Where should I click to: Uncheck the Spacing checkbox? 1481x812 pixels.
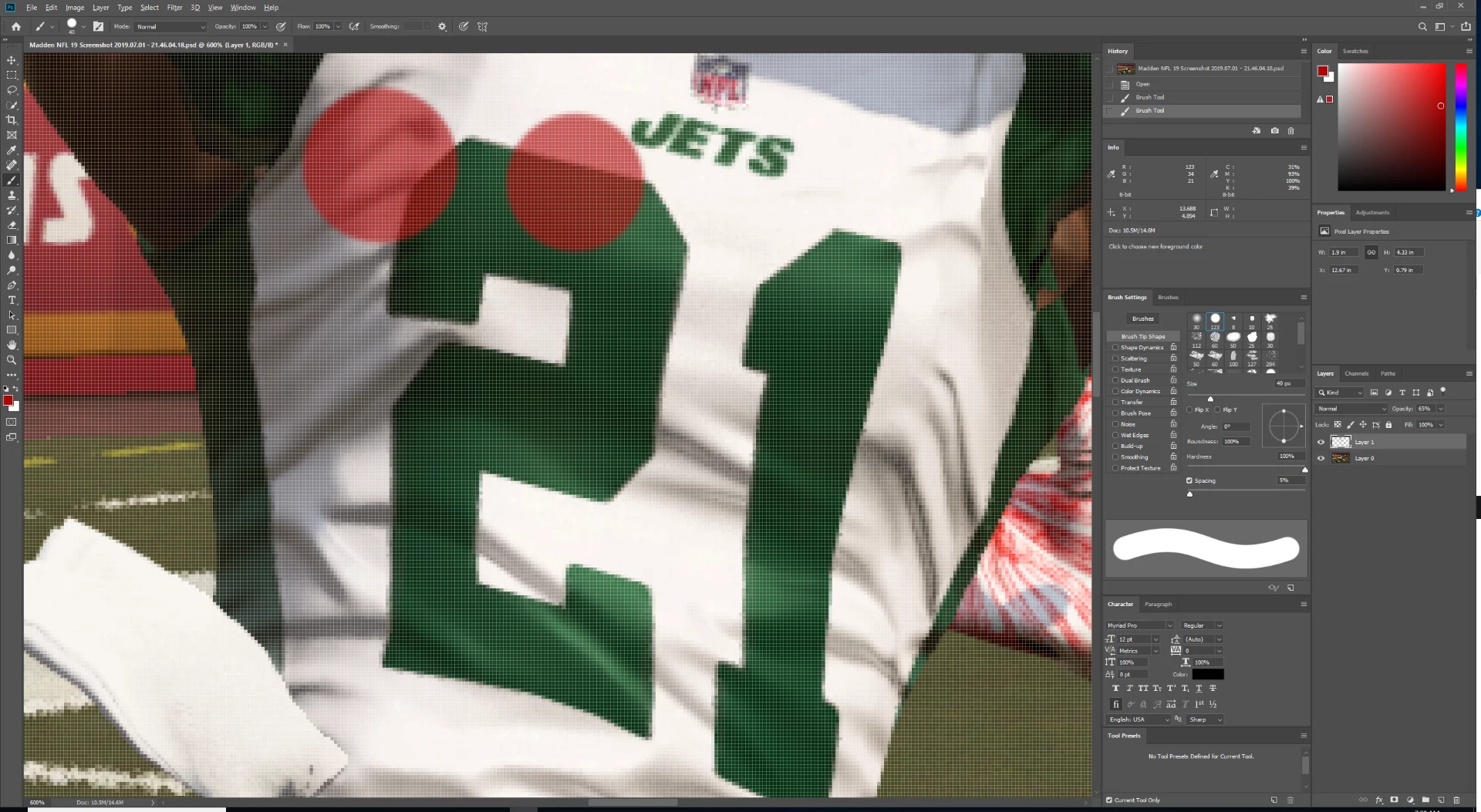1189,480
